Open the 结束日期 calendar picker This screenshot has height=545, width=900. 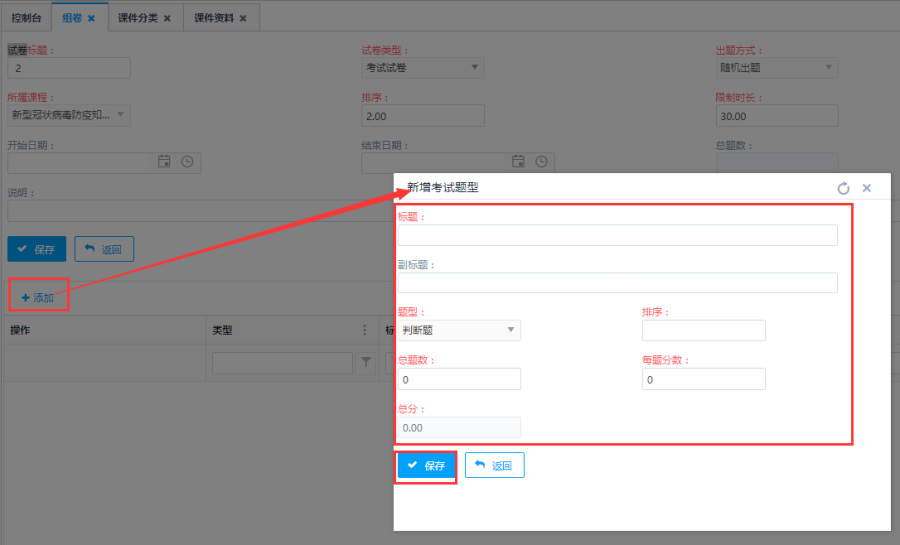pos(518,162)
